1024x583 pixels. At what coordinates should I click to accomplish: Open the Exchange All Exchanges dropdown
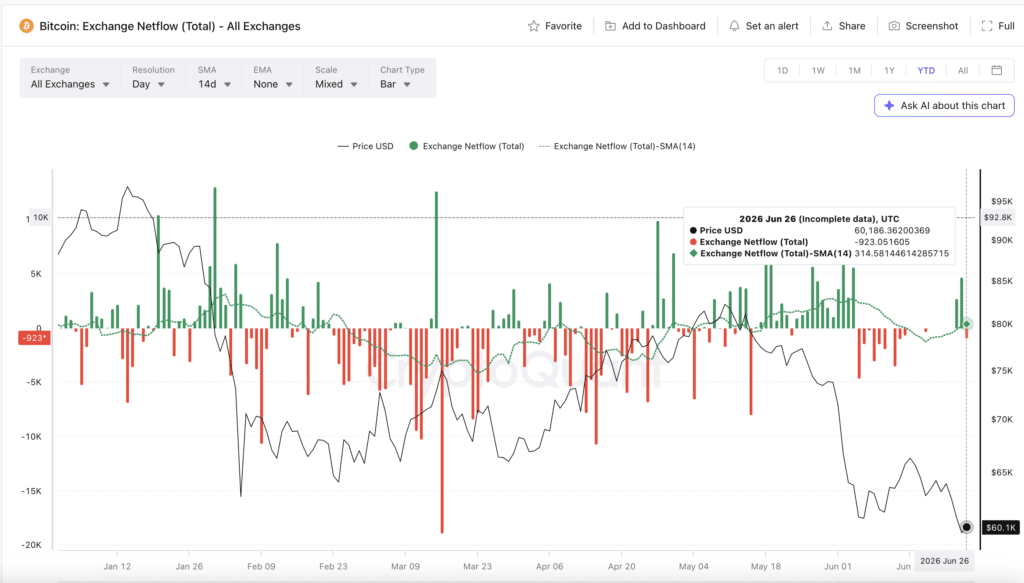[70, 78]
